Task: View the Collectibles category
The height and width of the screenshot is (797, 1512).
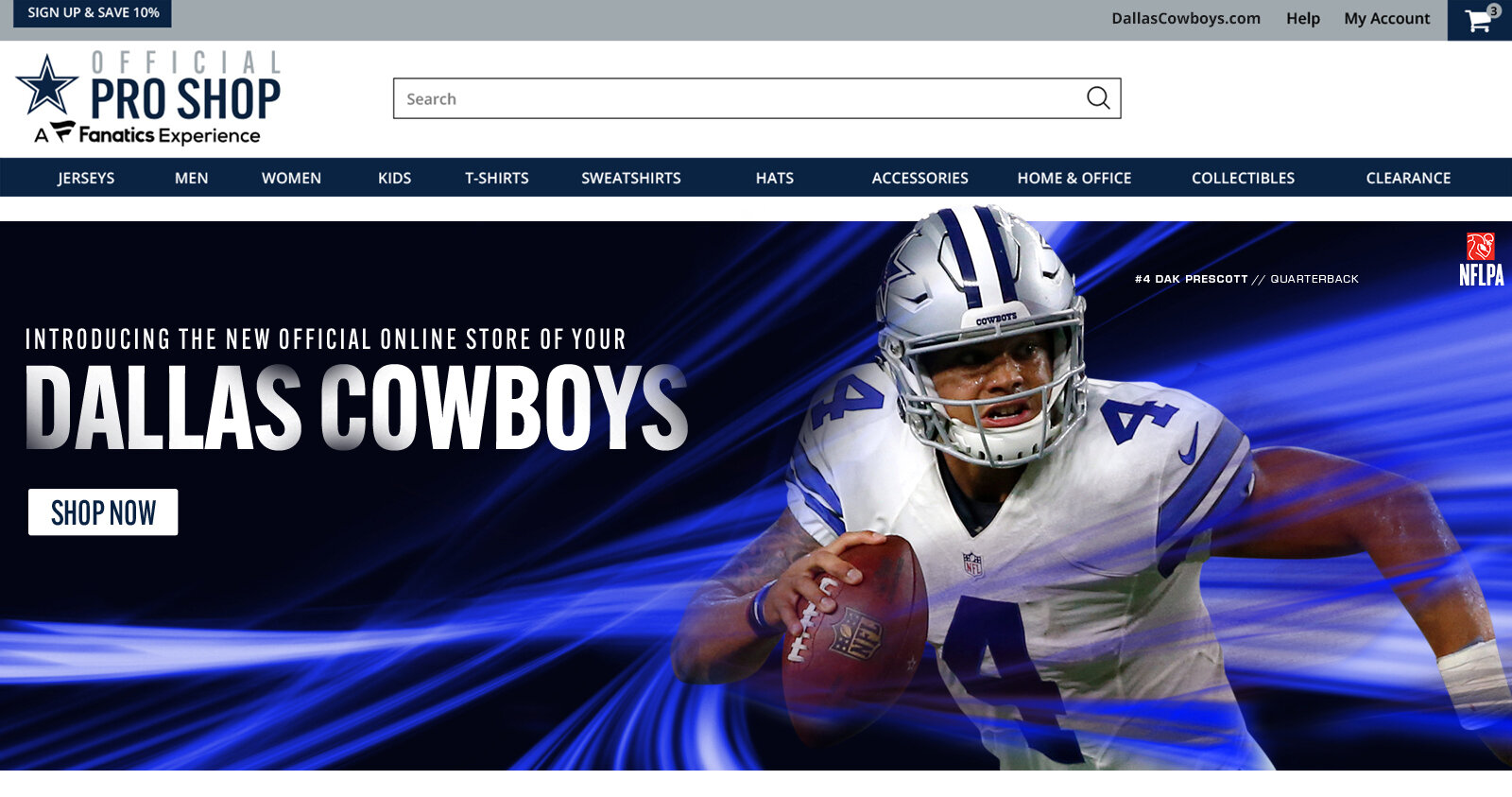Action: pyautogui.click(x=1243, y=178)
